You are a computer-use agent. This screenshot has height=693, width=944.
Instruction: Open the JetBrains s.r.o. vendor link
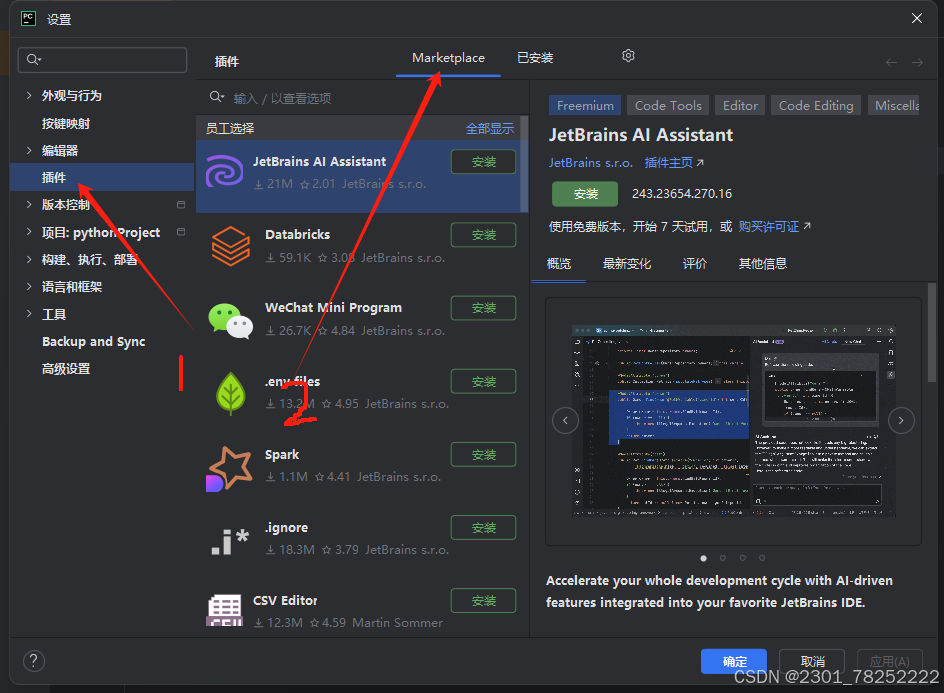coord(591,163)
